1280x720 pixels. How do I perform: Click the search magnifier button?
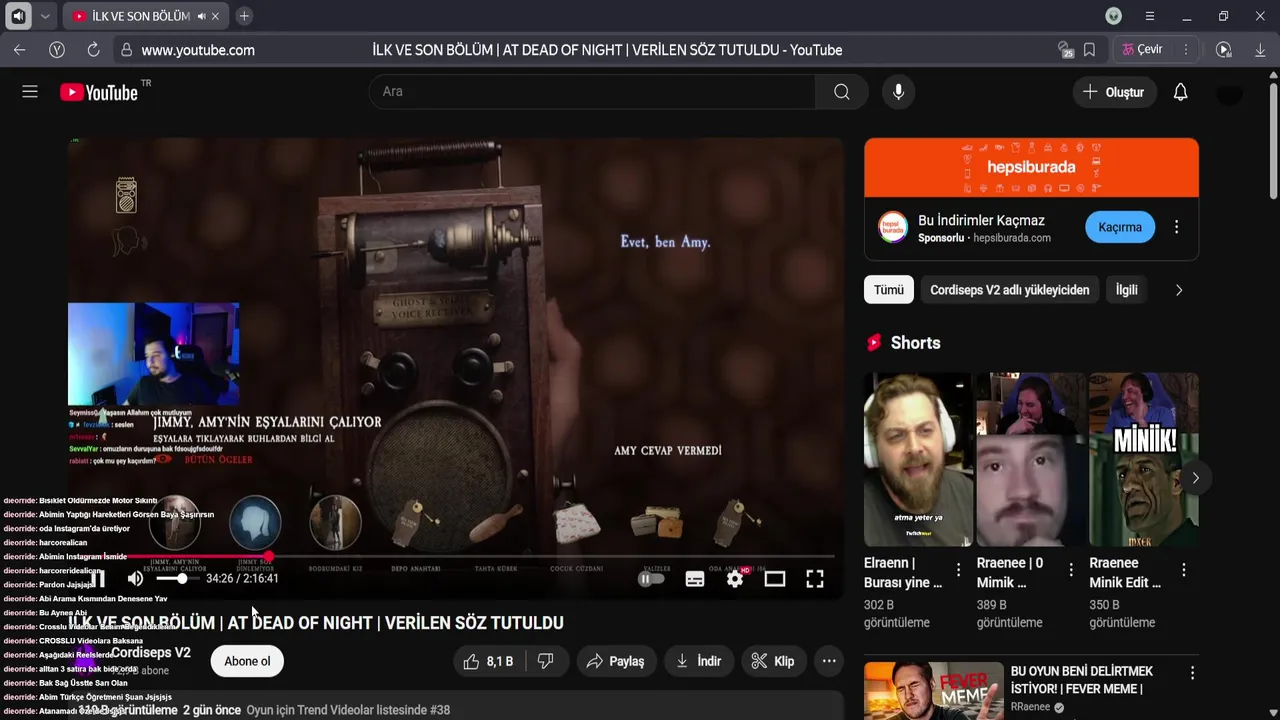pyautogui.click(x=842, y=92)
